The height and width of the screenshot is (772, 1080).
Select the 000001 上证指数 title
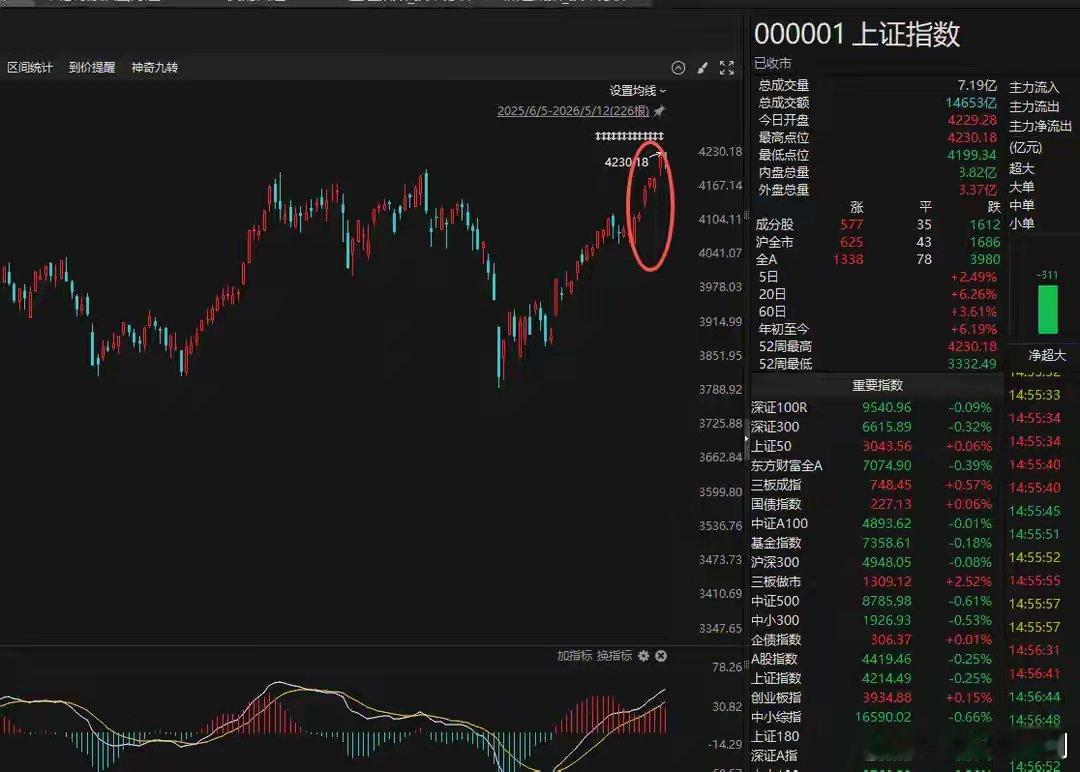click(857, 34)
